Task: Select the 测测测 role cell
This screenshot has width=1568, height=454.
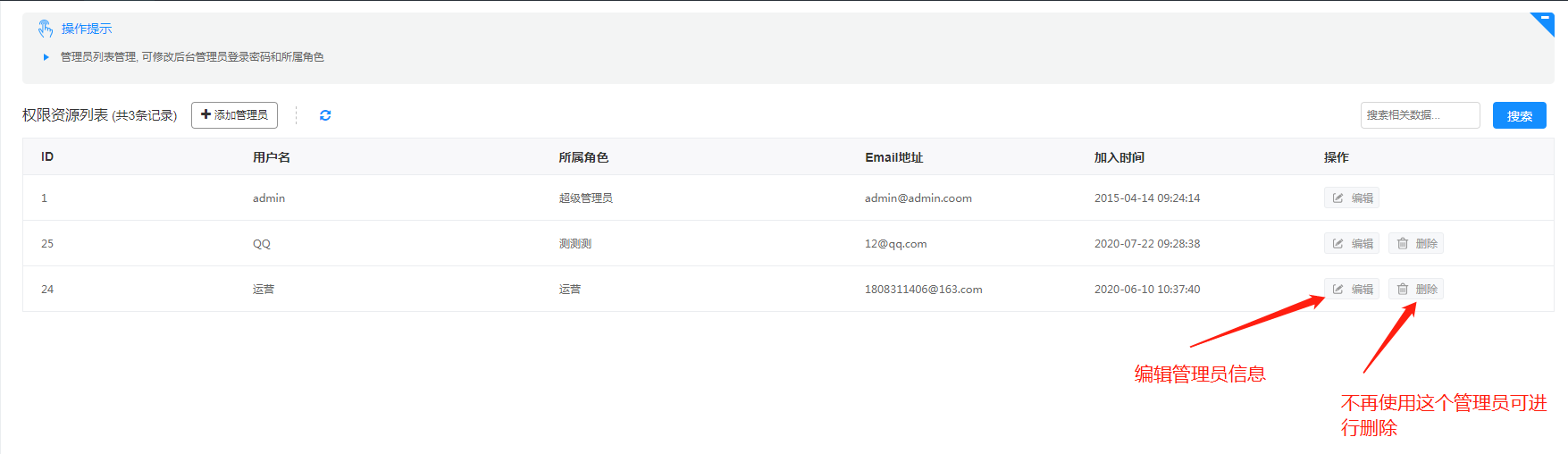Action: point(575,244)
